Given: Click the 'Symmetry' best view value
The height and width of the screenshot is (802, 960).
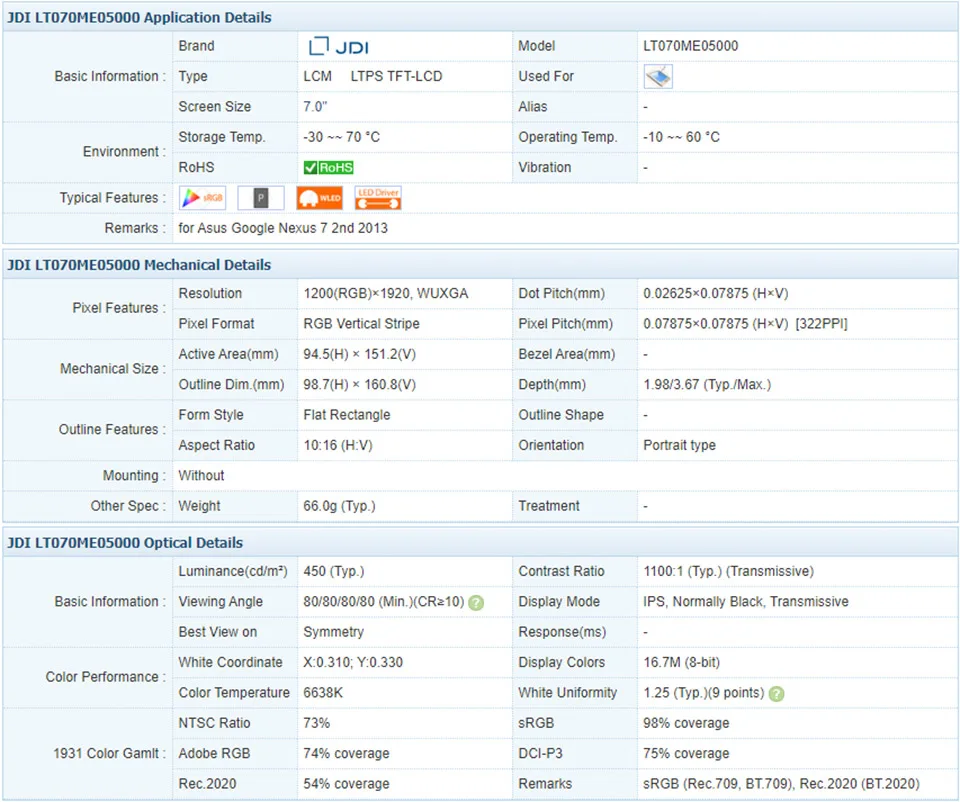Looking at the screenshot, I should pyautogui.click(x=334, y=632).
